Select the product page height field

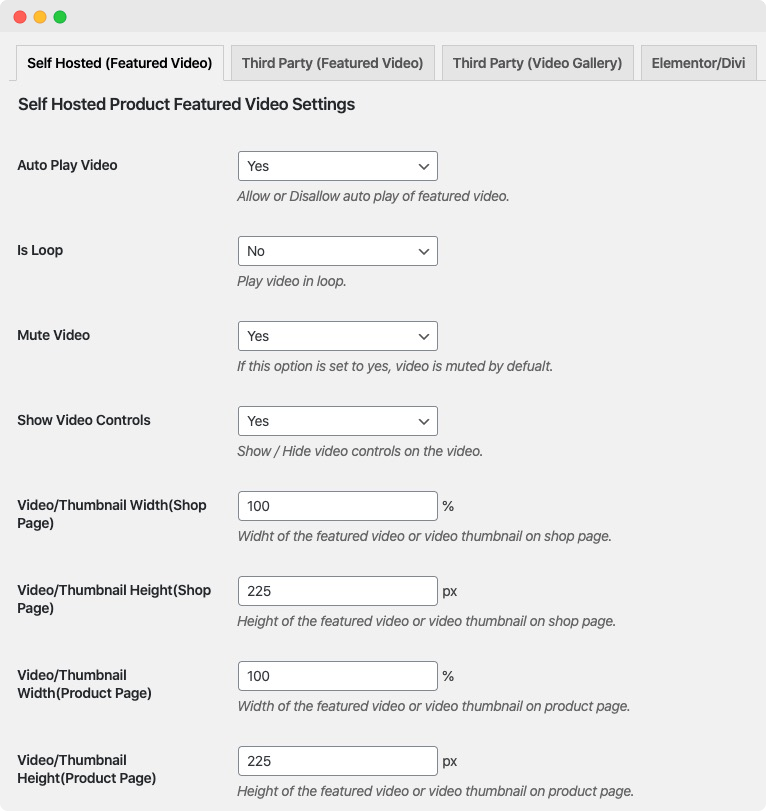(337, 761)
